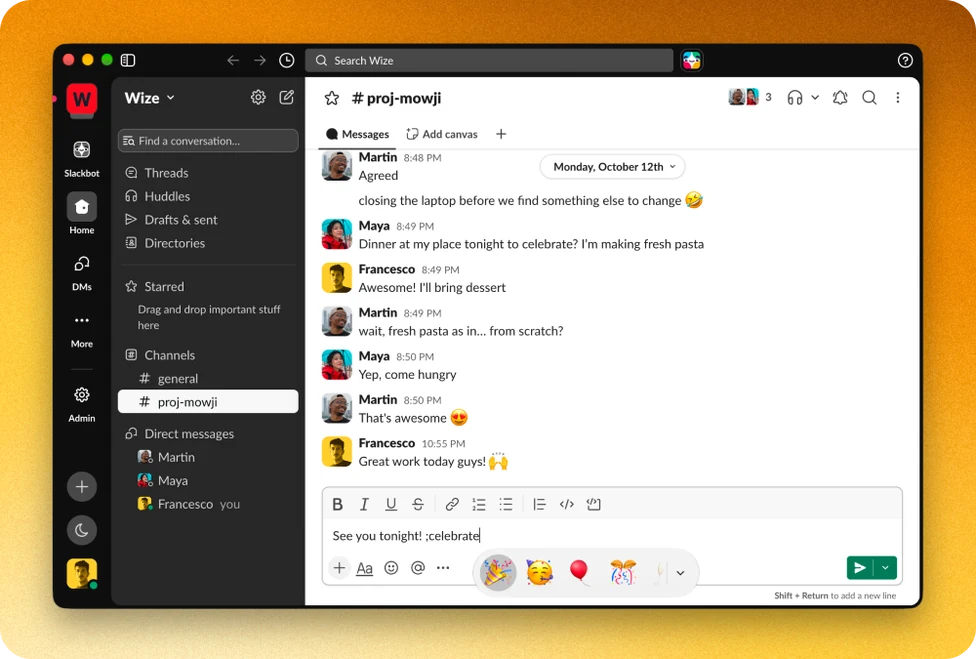
Task: Search in channel with magnifier icon
Action: (x=869, y=98)
